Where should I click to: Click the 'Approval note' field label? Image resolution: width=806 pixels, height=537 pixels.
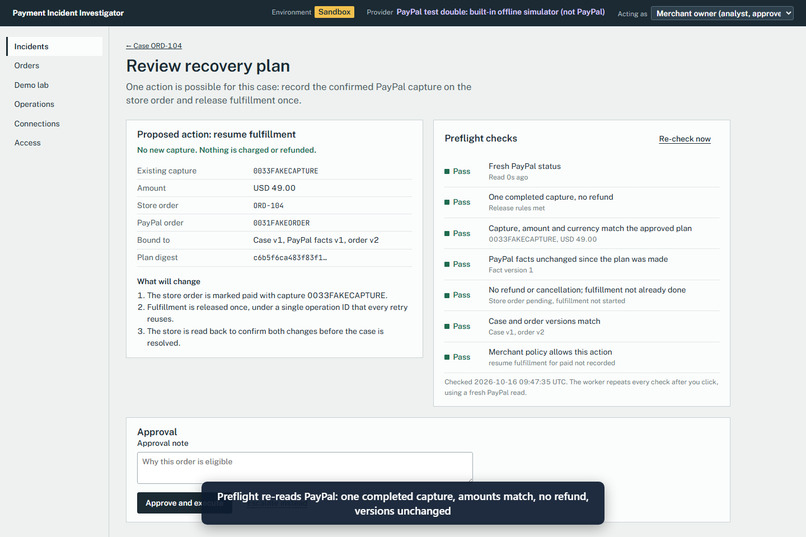pyautogui.click(x=162, y=443)
